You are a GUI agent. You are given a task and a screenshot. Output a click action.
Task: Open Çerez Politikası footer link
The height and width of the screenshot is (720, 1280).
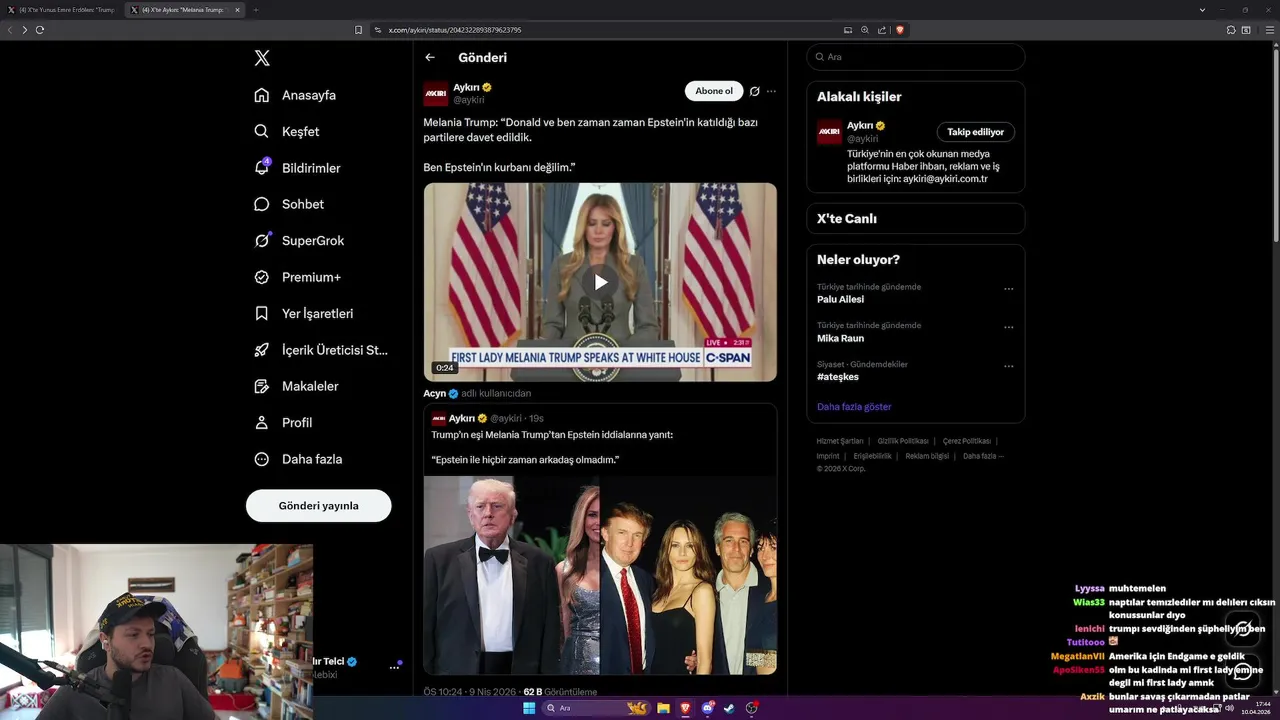(967, 441)
